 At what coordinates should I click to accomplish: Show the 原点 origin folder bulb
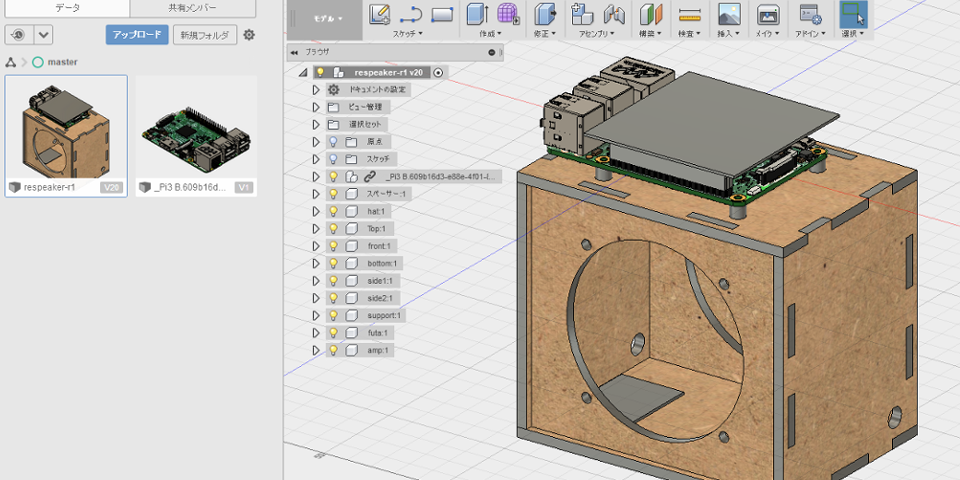coord(334,142)
